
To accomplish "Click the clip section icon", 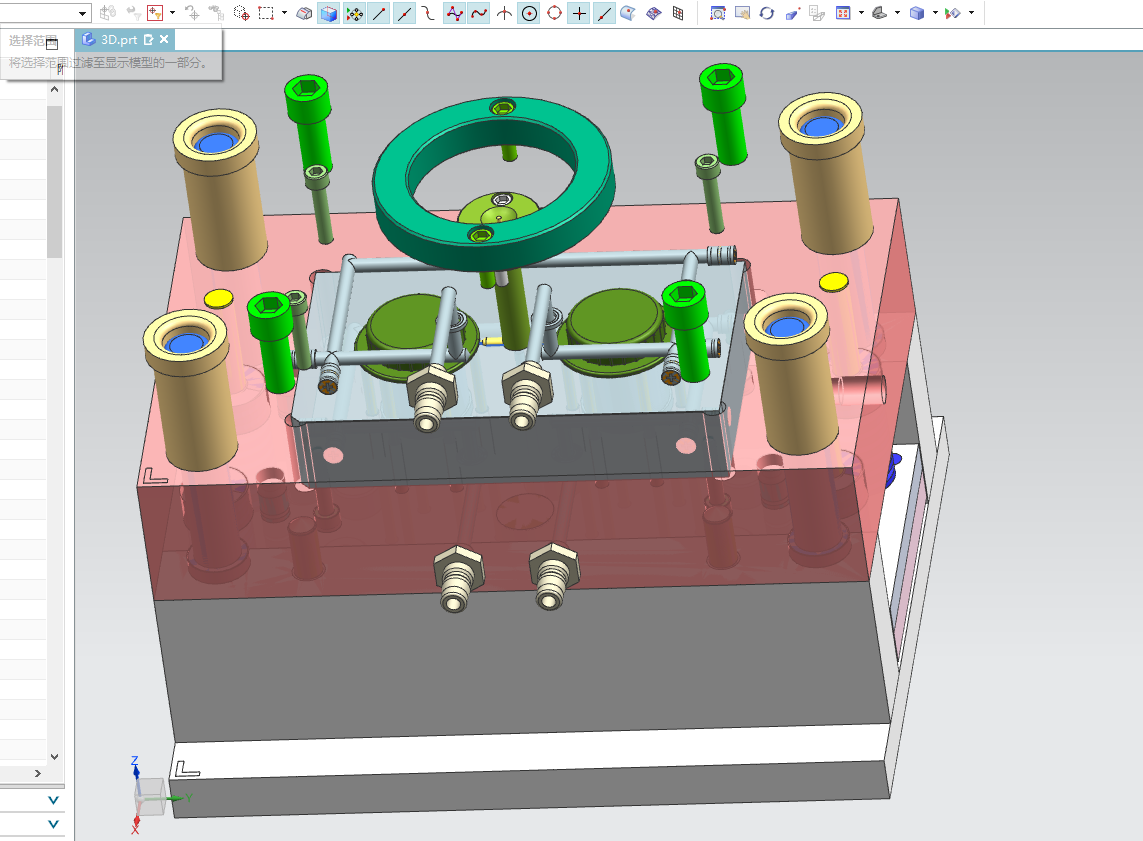I will point(953,13).
